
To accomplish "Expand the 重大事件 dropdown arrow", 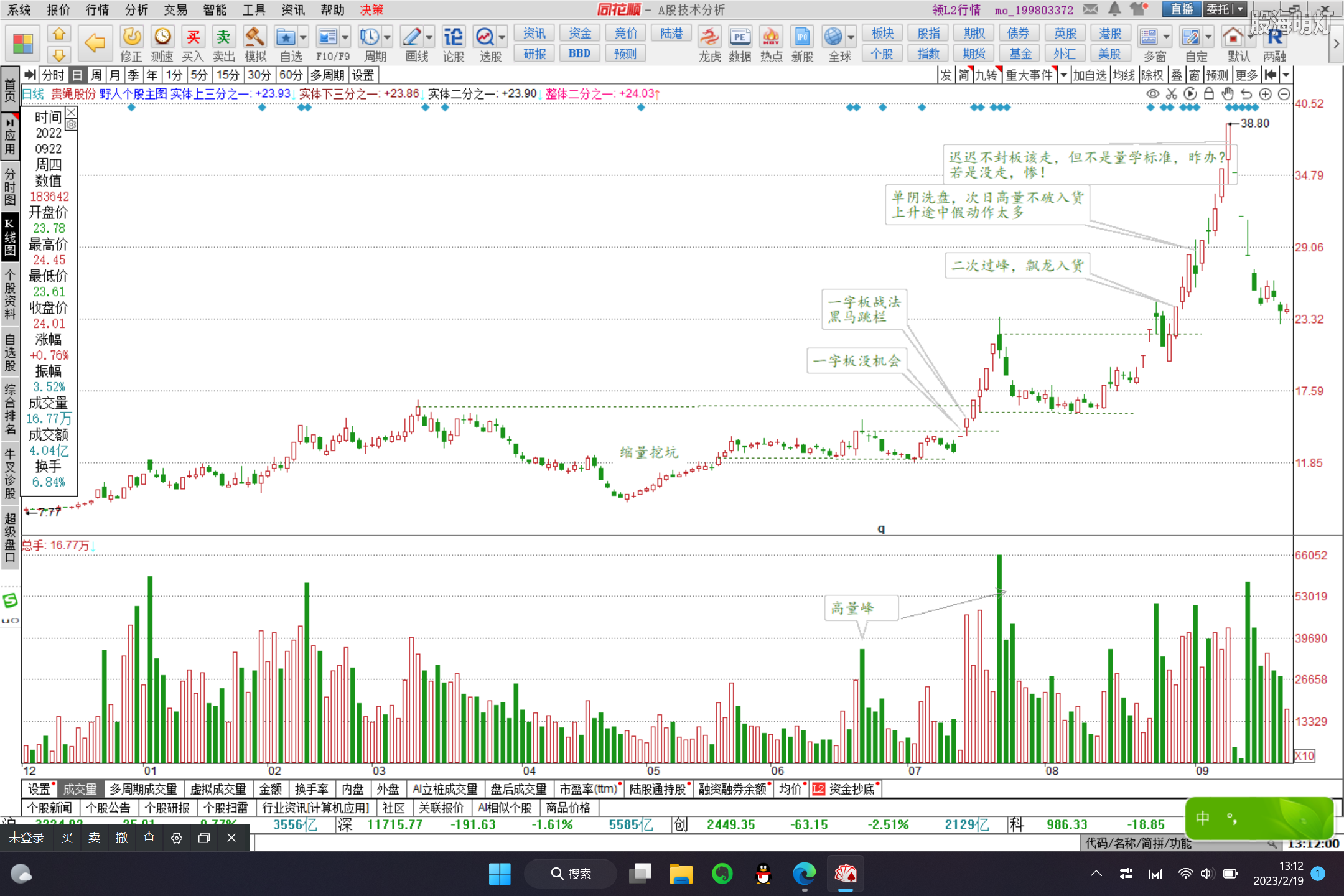I will 1063,75.
